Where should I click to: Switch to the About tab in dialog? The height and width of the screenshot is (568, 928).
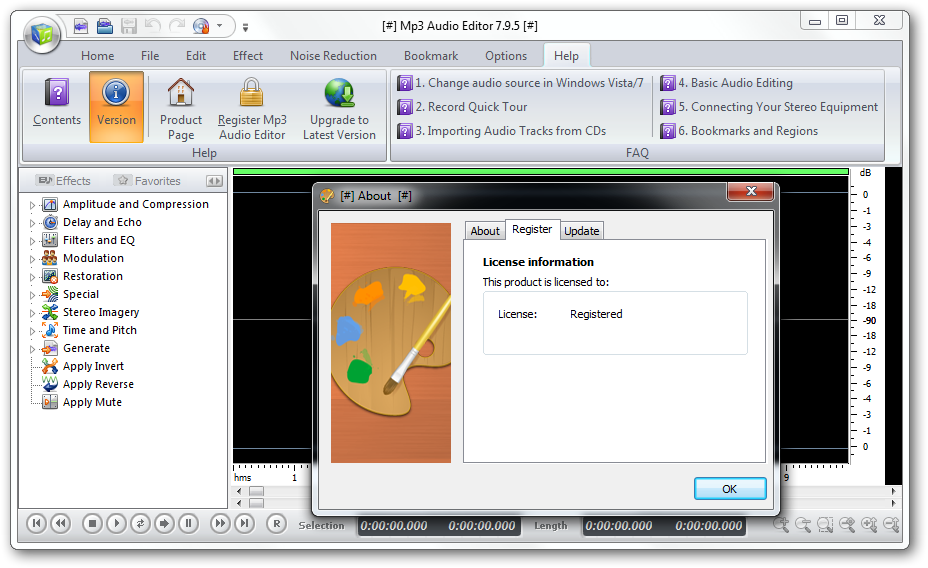click(485, 231)
